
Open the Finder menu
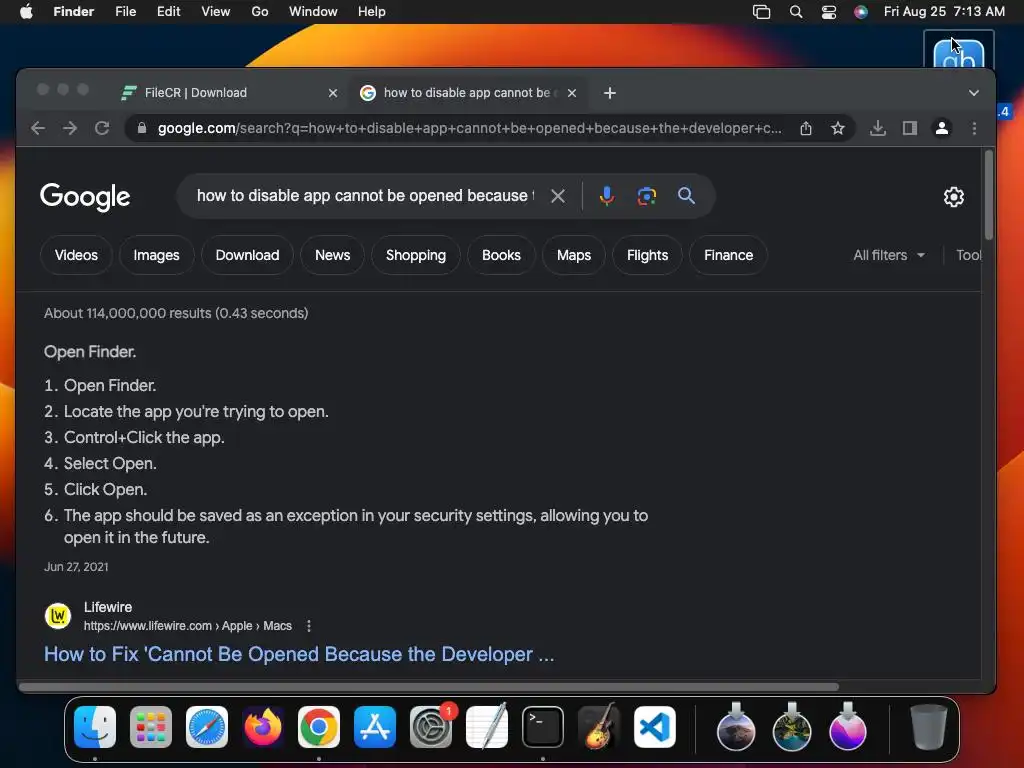(74, 12)
